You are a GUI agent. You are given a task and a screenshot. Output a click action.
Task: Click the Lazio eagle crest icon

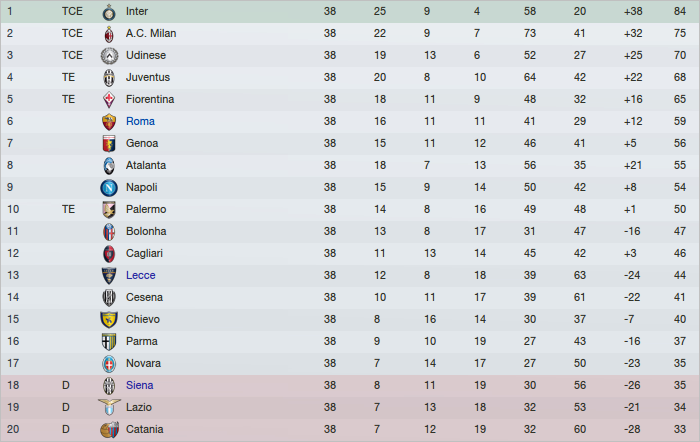pos(109,407)
